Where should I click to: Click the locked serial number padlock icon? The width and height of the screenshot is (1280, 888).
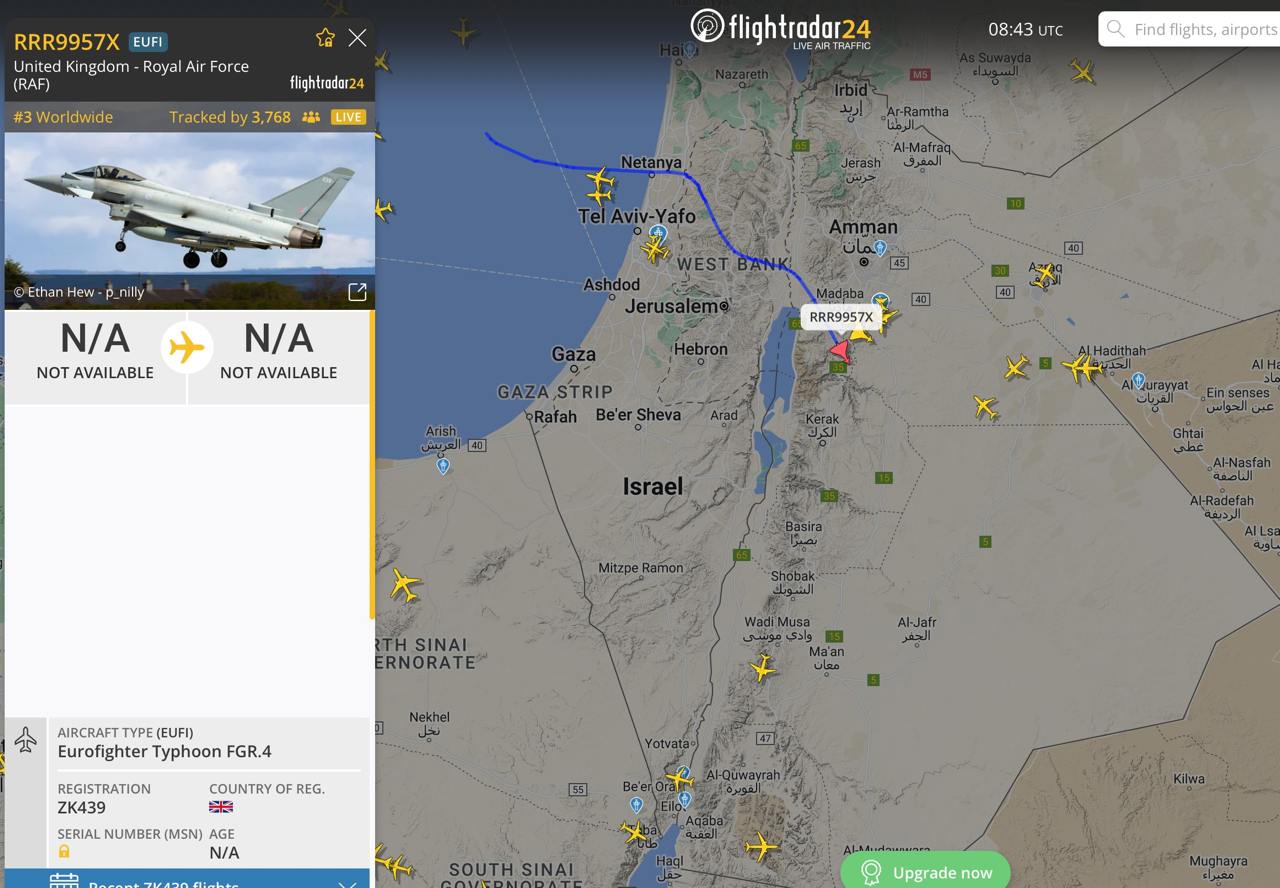[64, 852]
